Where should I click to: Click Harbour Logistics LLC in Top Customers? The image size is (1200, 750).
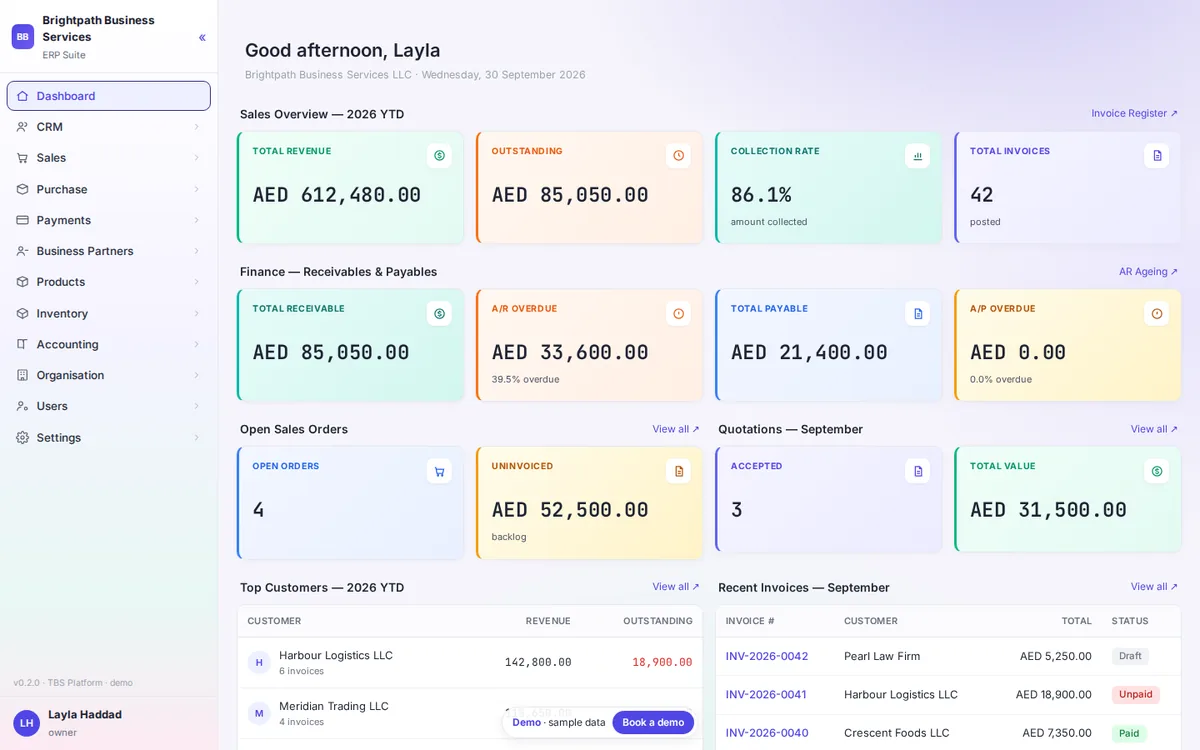coord(336,655)
